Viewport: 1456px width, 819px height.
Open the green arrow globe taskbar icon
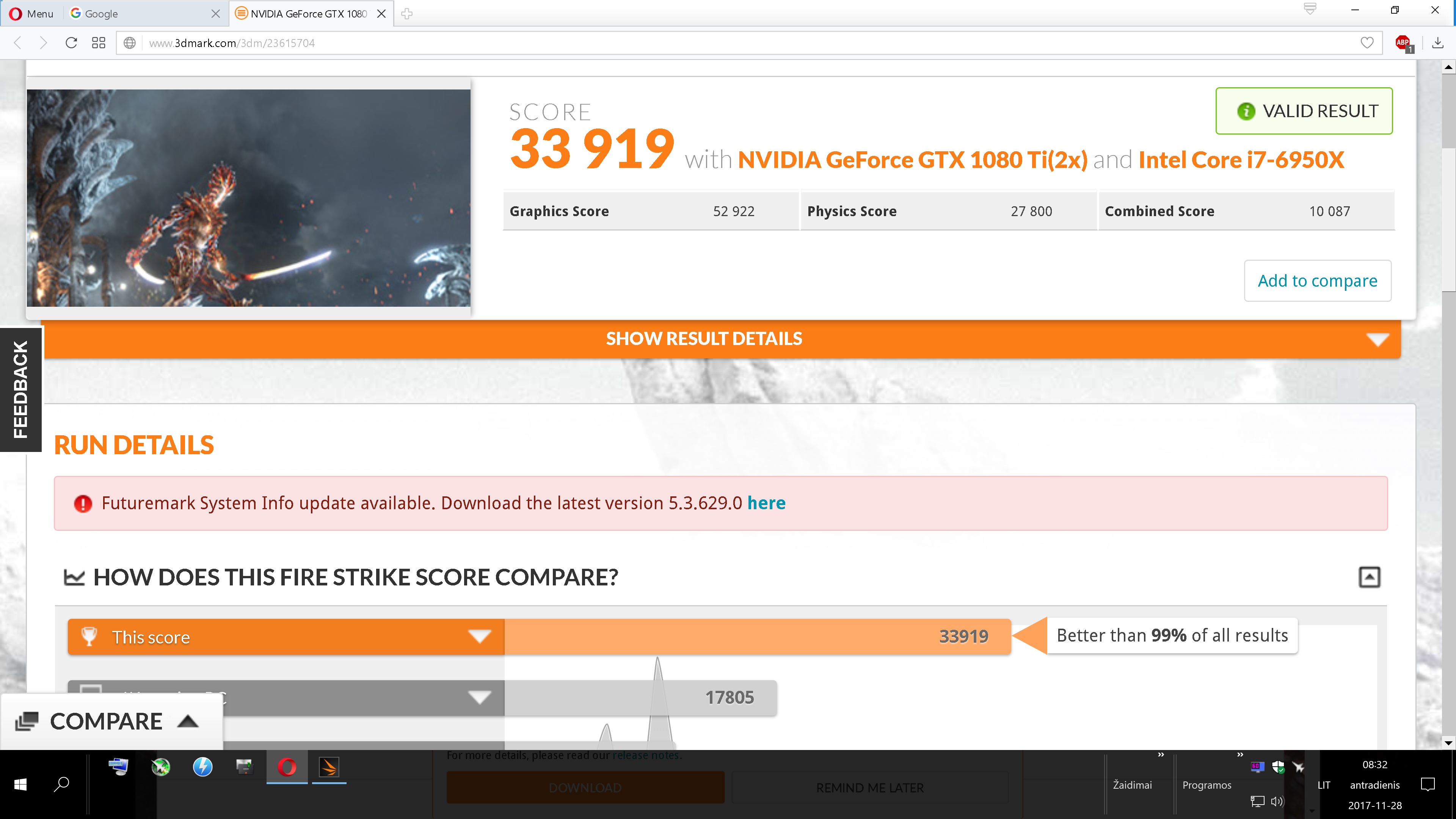pyautogui.click(x=161, y=767)
